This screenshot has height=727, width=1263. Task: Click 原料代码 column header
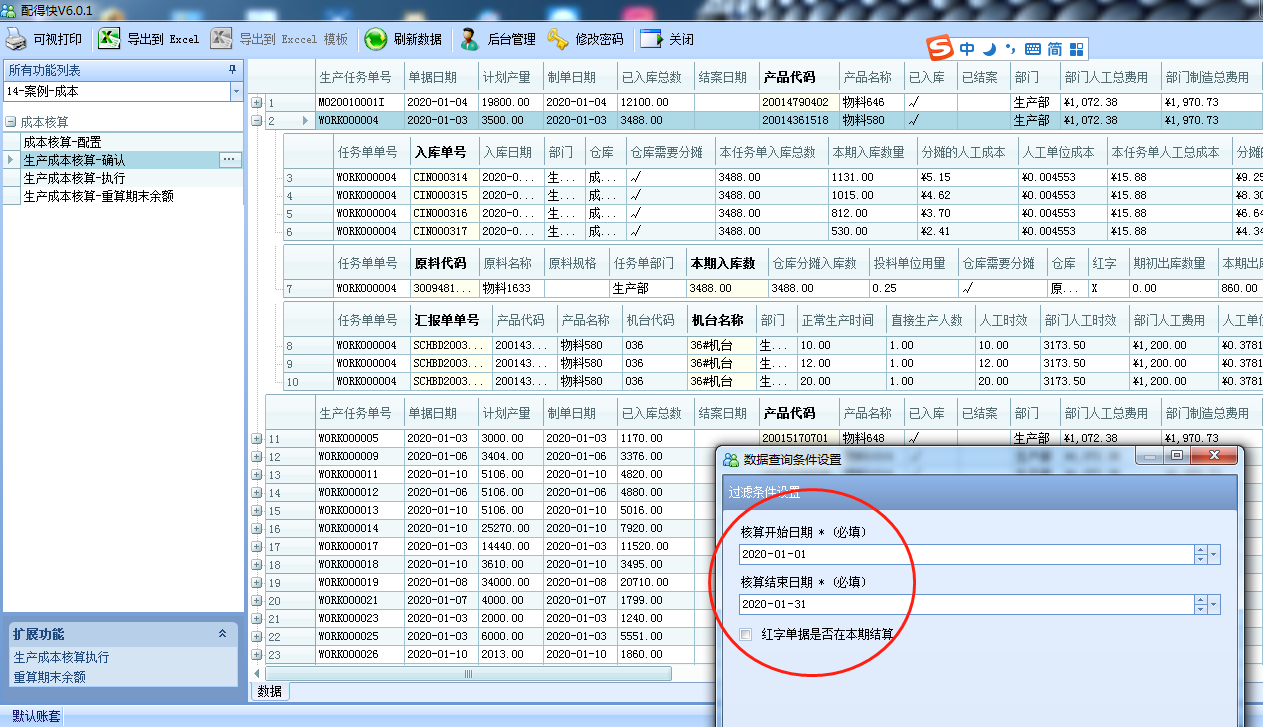pyautogui.click(x=444, y=263)
